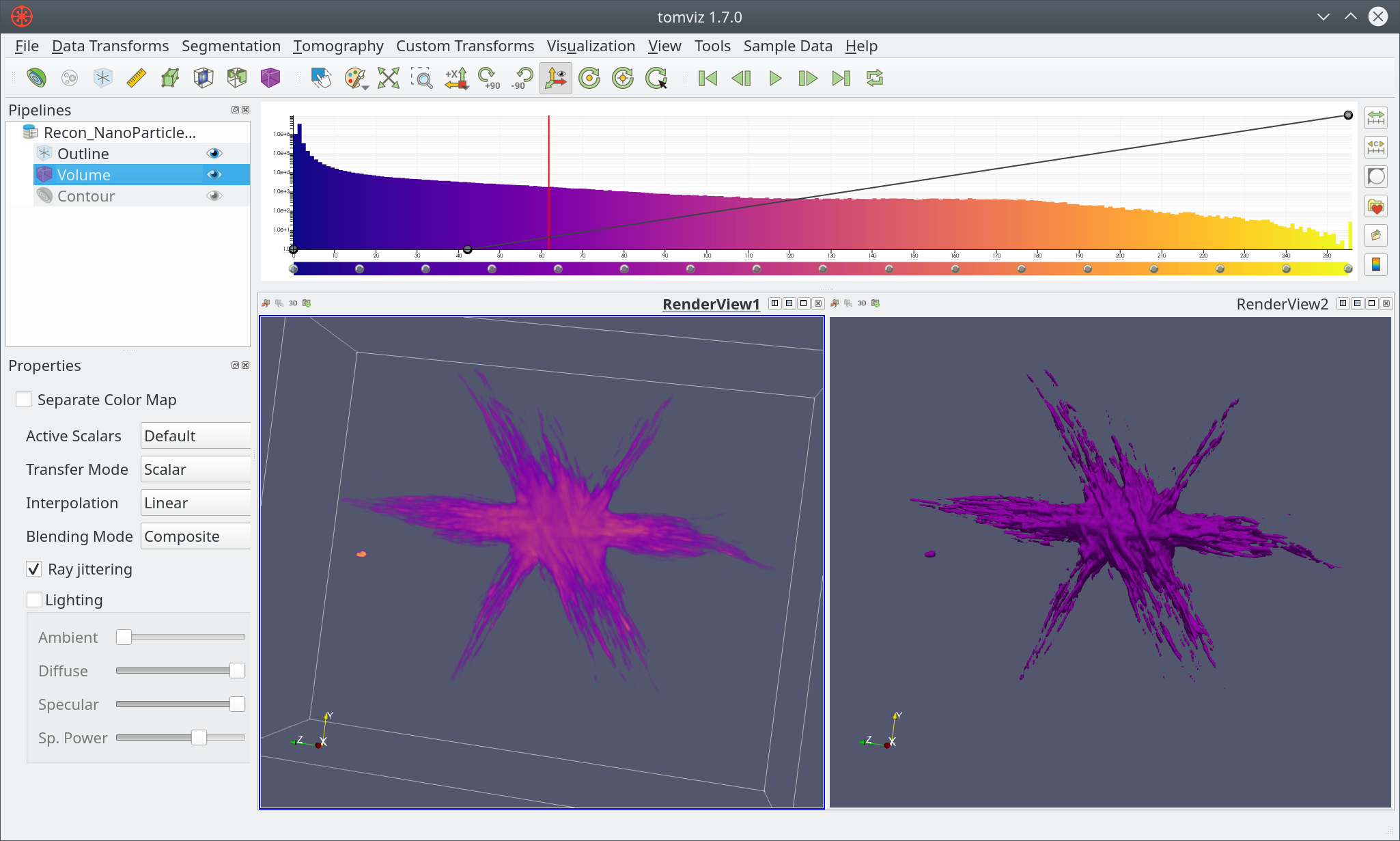The image size is (1400, 841).
Task: Toggle Volume module visibility eye
Action: 214,174
